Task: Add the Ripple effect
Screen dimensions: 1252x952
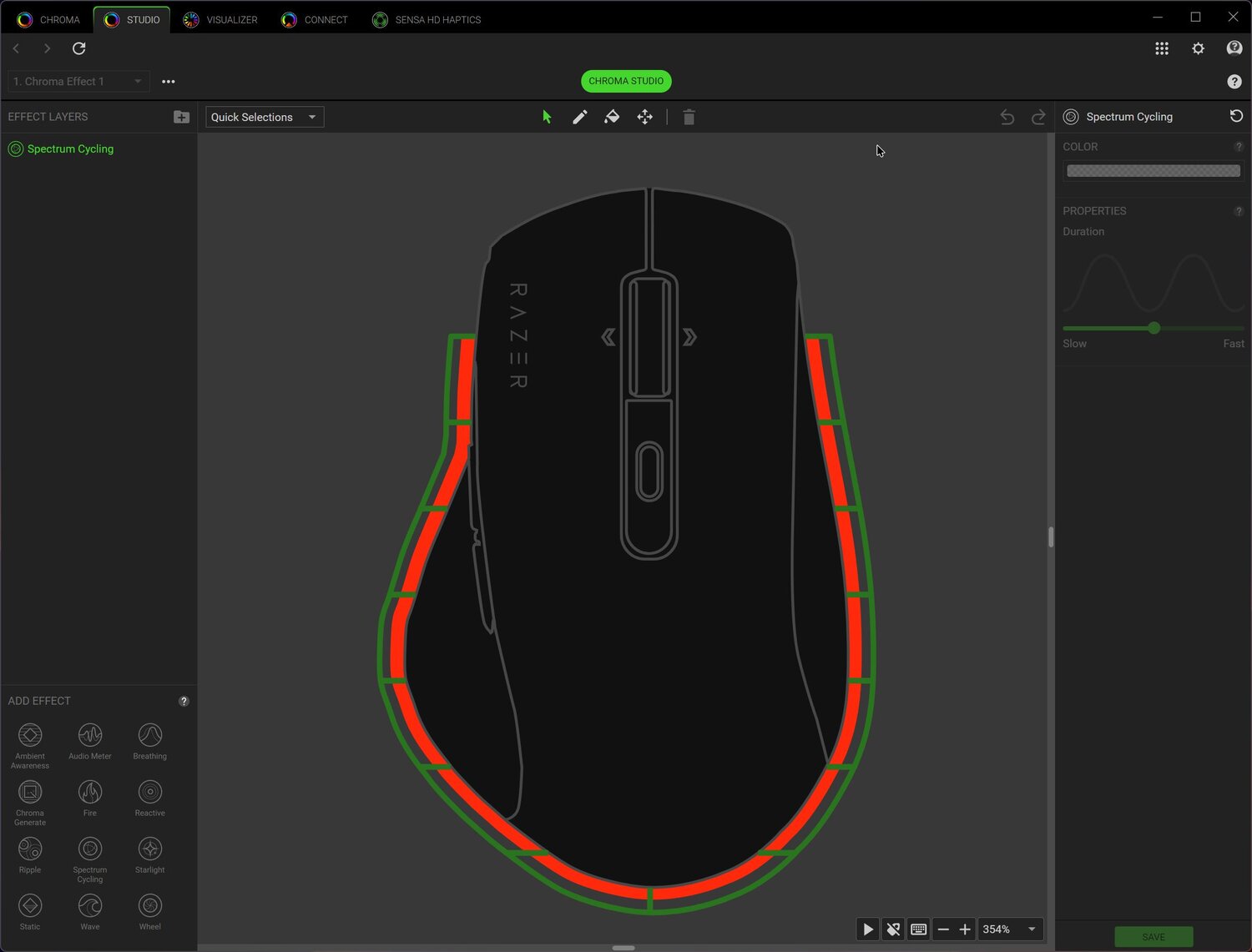Action: 30,854
